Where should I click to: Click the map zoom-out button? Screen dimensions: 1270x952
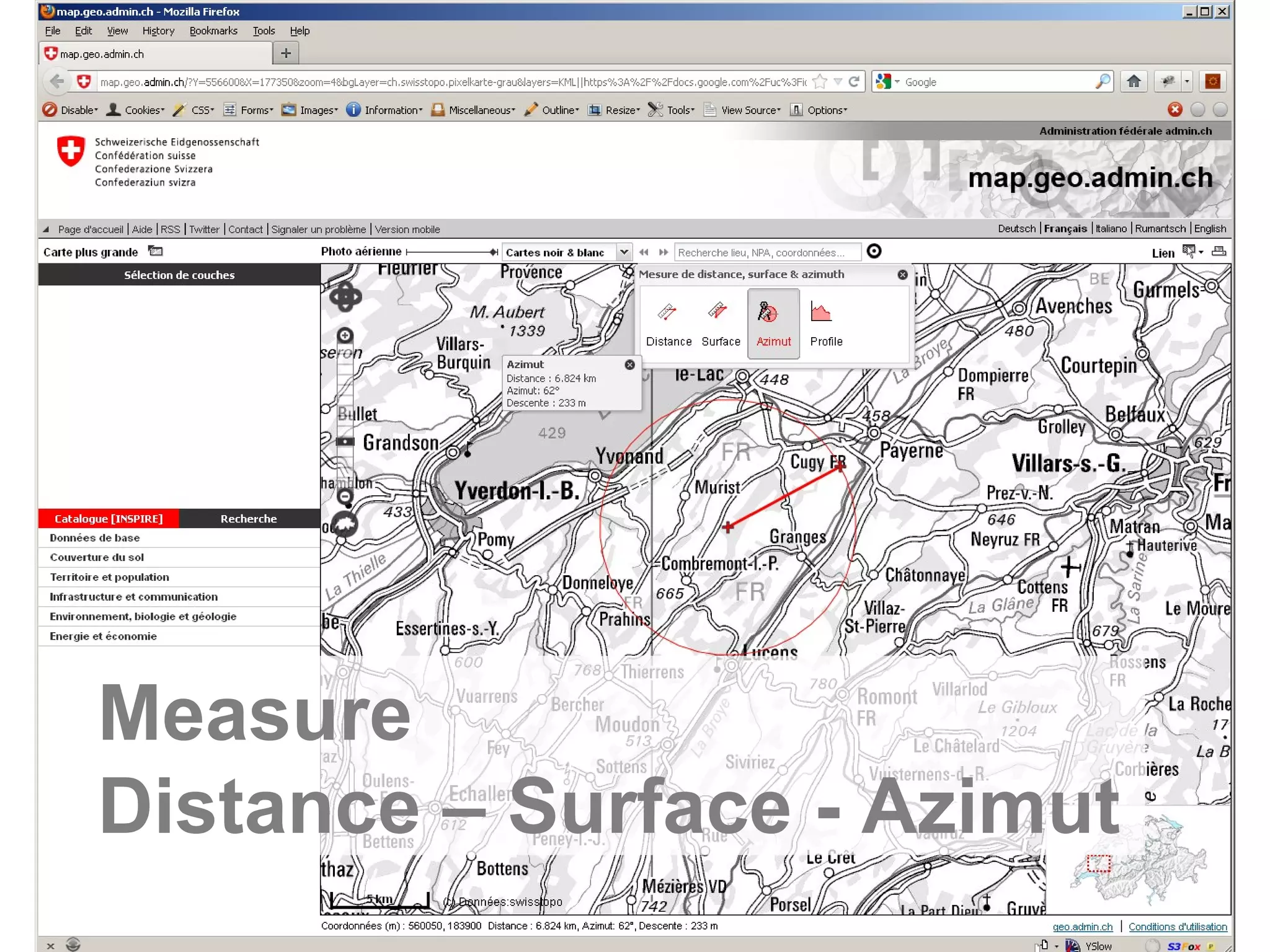[345, 496]
